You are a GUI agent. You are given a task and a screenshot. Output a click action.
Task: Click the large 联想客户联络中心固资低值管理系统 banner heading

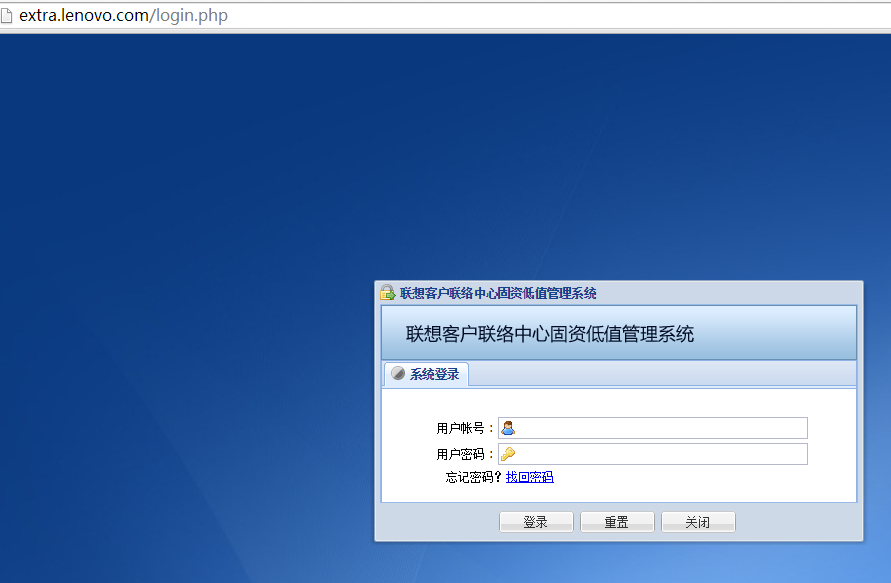coord(549,334)
